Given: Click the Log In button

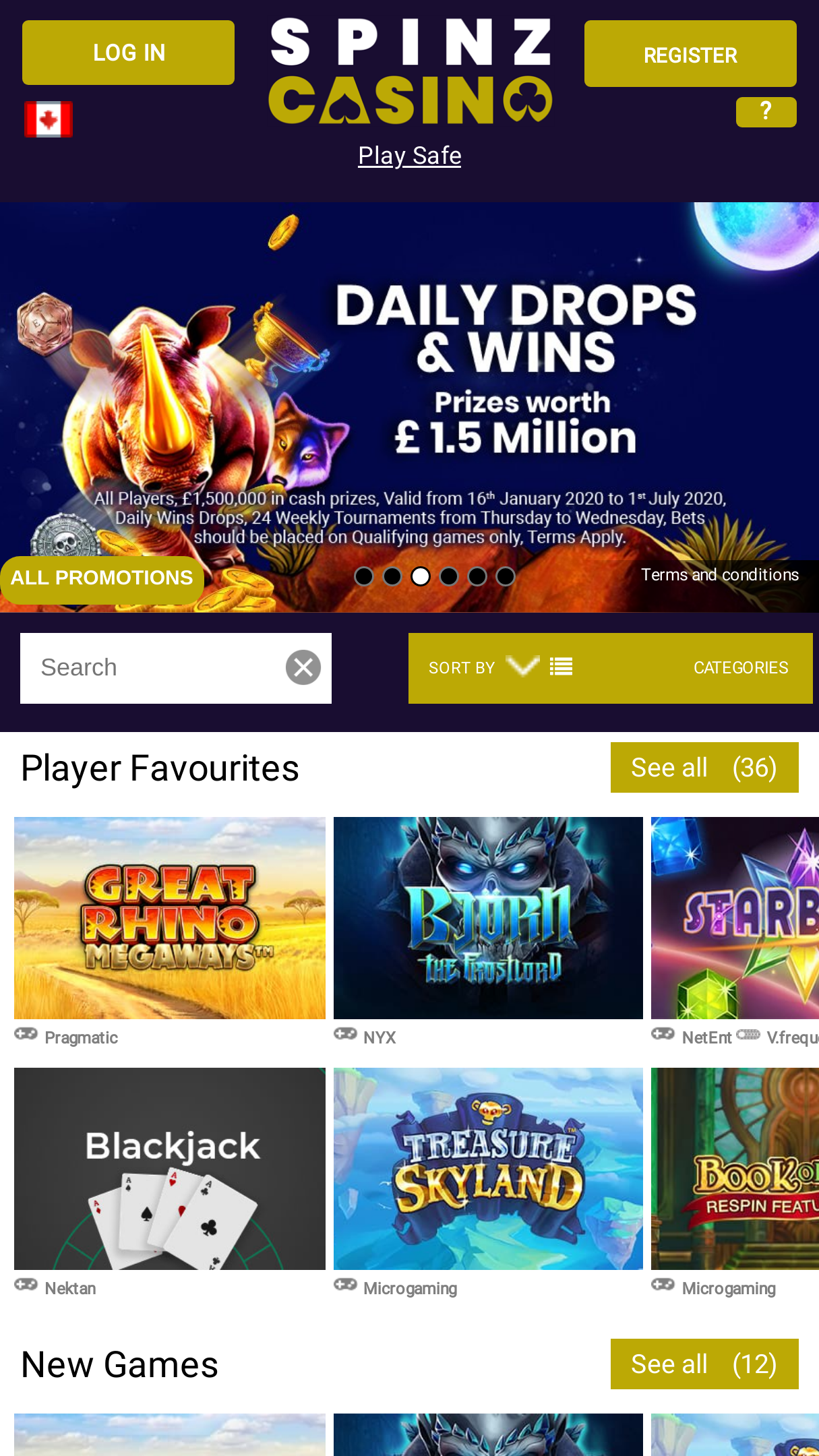Looking at the screenshot, I should (x=128, y=53).
